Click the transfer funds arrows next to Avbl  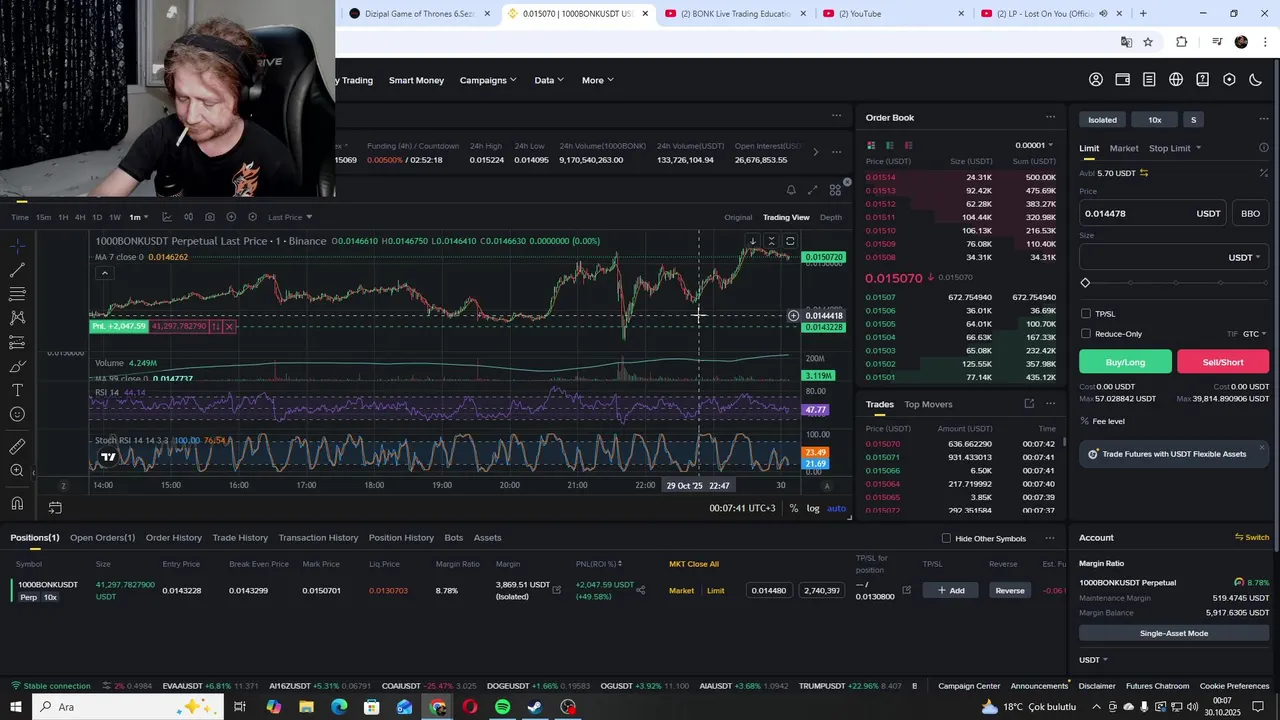1144,173
